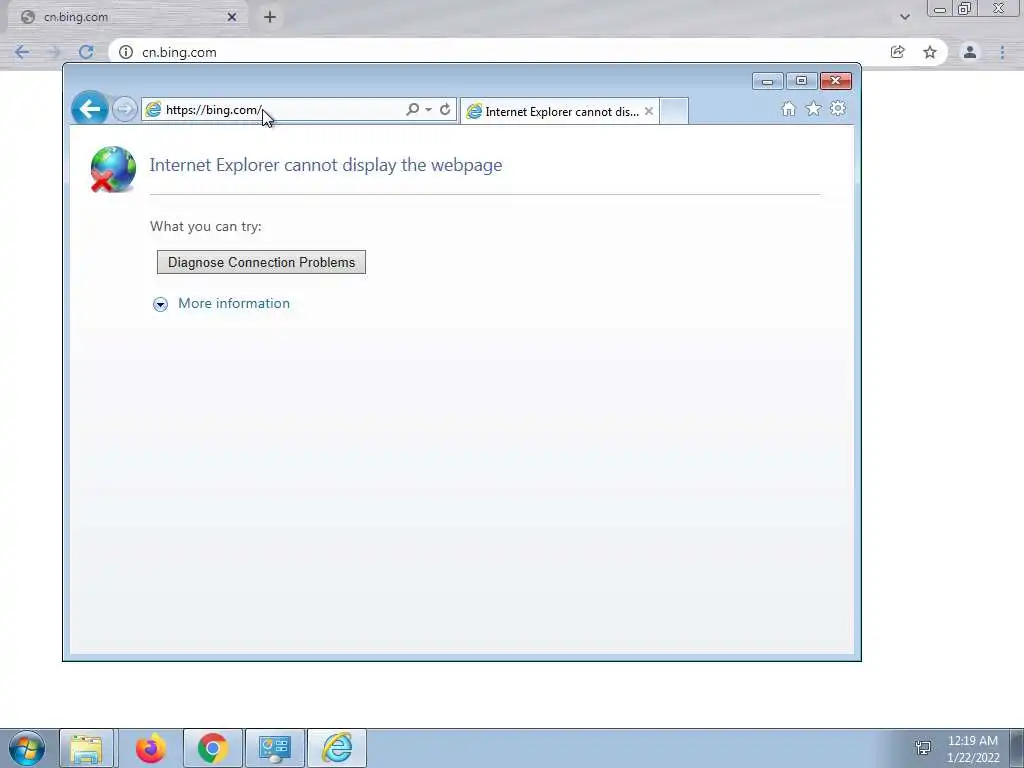Image resolution: width=1024 pixels, height=768 pixels.
Task: Click the 'What you can try:' text
Action: pos(206,226)
